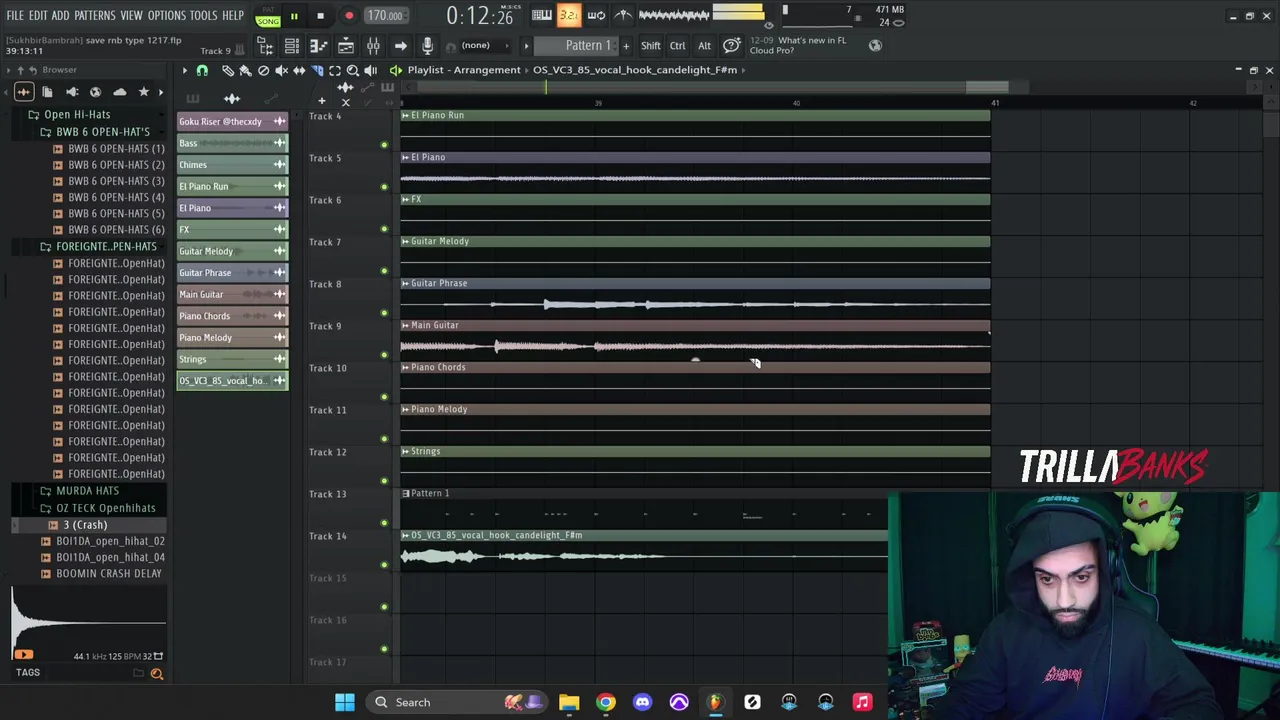Mute Track 4 via its green dot
This screenshot has width=1280, height=720.
tap(384, 146)
